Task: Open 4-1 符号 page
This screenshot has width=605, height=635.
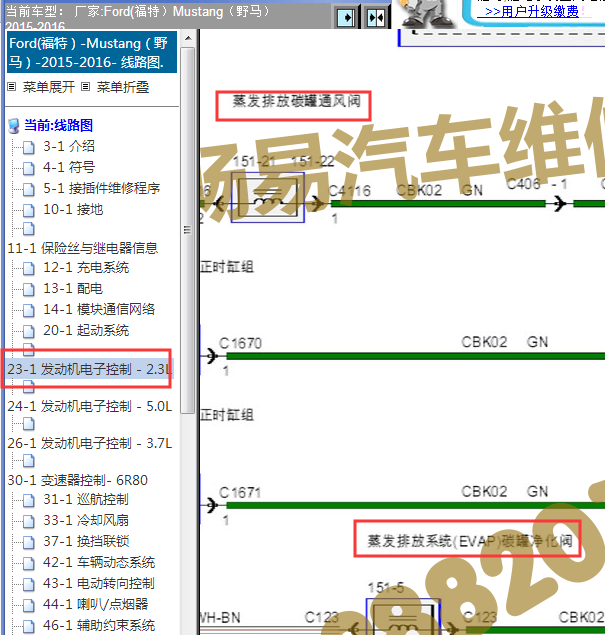Action: [x=69, y=167]
